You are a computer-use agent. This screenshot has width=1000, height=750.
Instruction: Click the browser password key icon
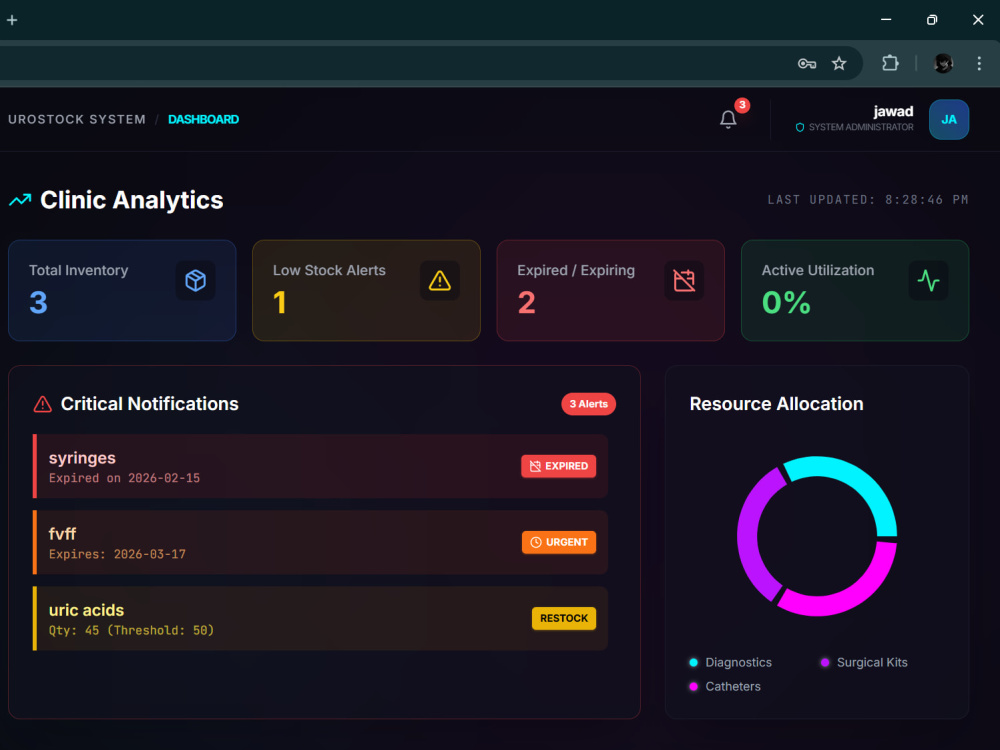807,63
